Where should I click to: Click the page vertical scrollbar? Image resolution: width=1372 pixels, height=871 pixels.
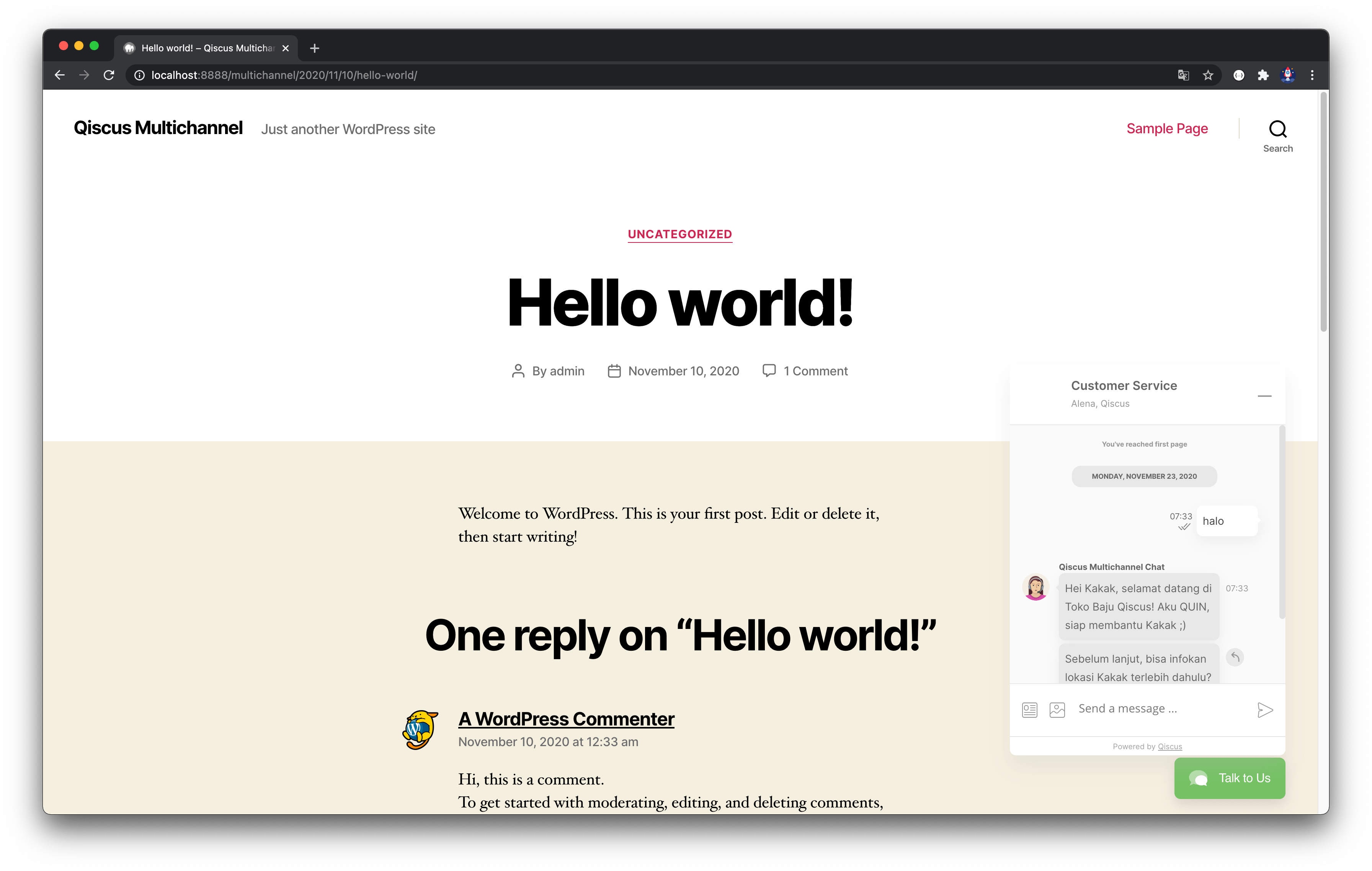tap(1323, 212)
